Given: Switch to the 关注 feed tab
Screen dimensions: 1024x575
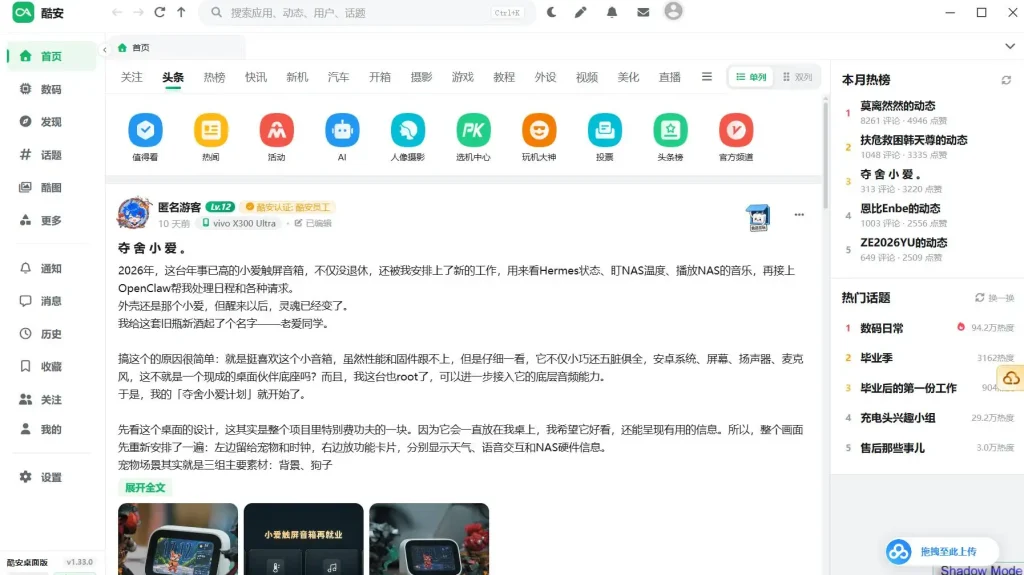Looking at the screenshot, I should click(x=131, y=77).
